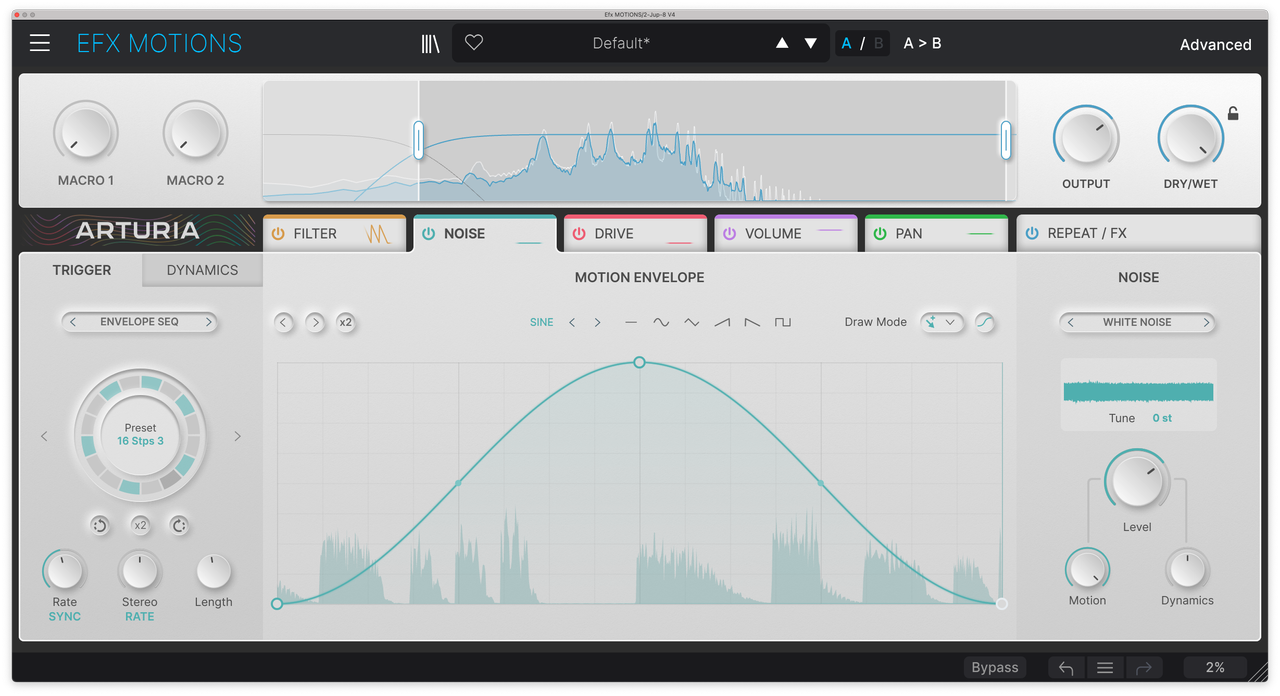Select previous trigger type before ENVELOPE SEQ
Screen dimensions: 1280x696
(73, 322)
